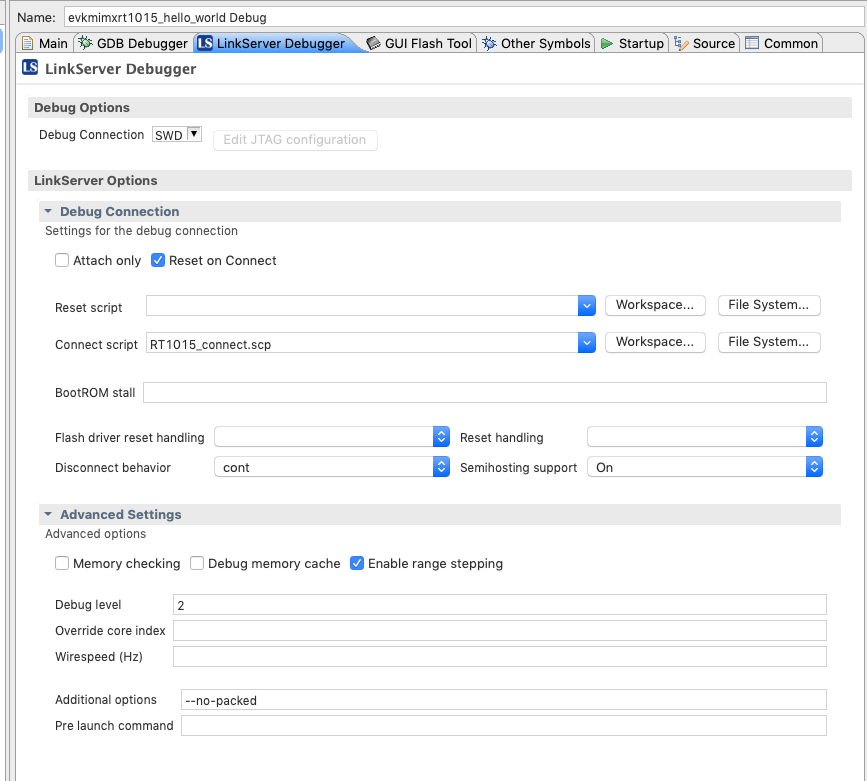Click the GUI Flash Tool chip icon

(x=374, y=43)
